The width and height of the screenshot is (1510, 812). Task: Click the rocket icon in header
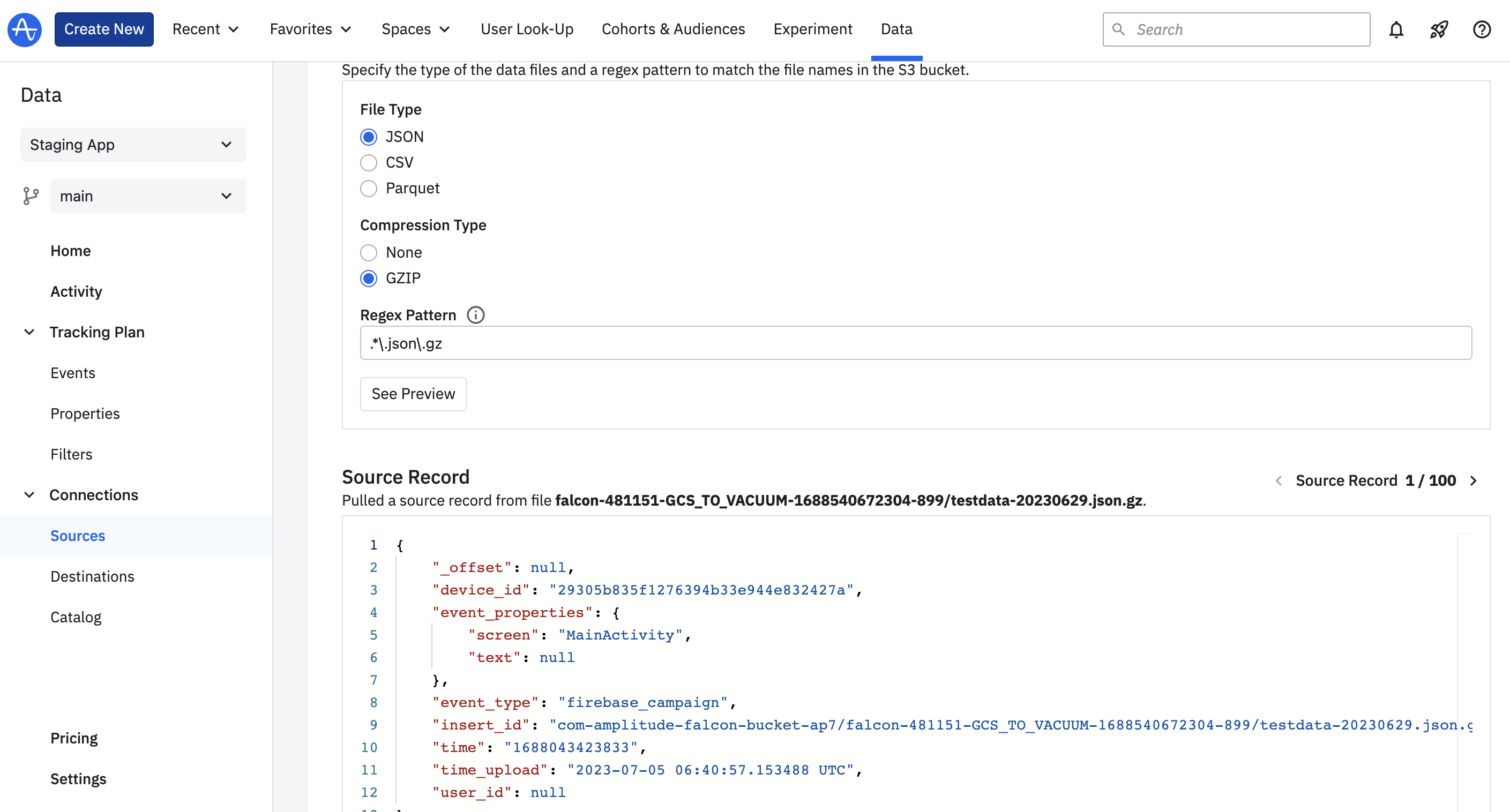(x=1439, y=29)
